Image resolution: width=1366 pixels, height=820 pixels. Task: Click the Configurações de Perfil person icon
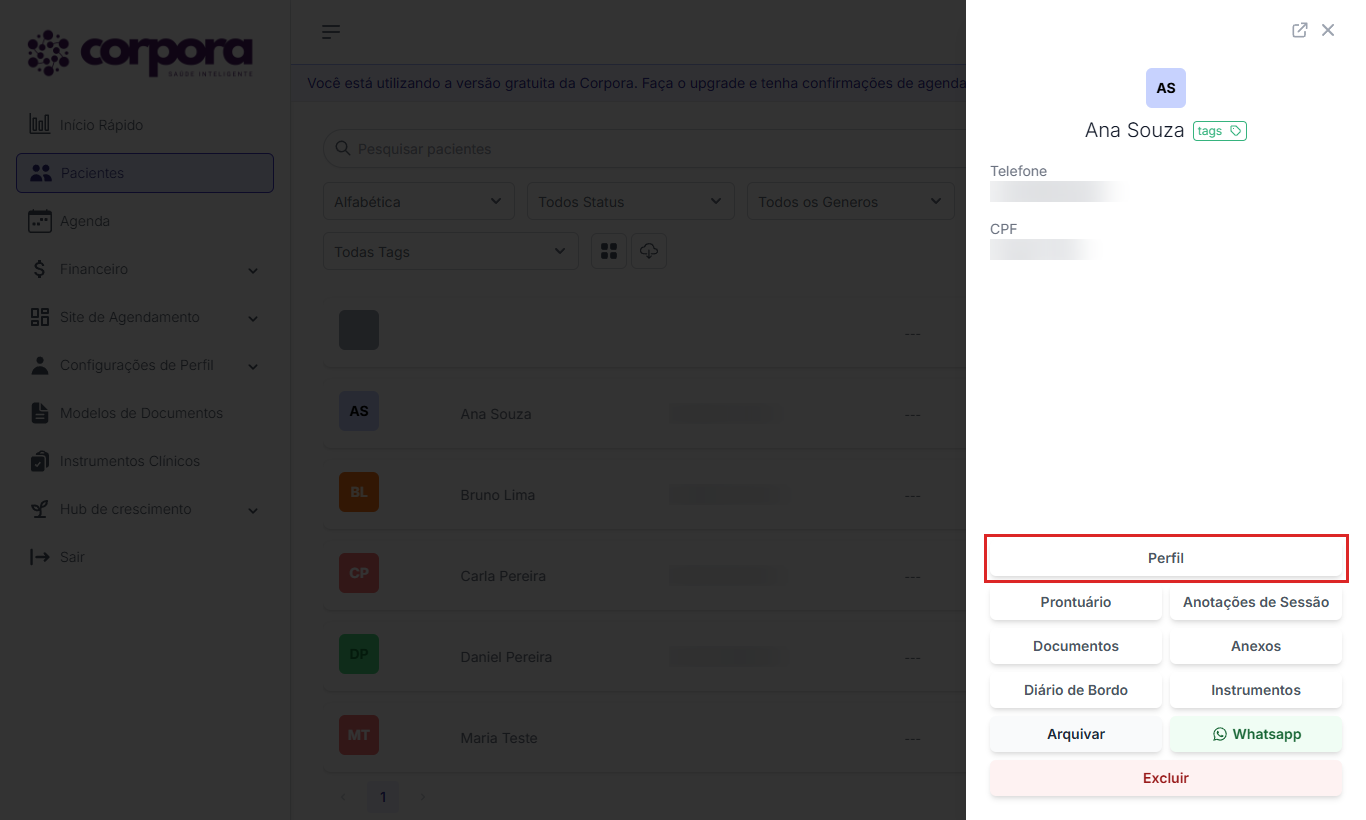(x=40, y=365)
